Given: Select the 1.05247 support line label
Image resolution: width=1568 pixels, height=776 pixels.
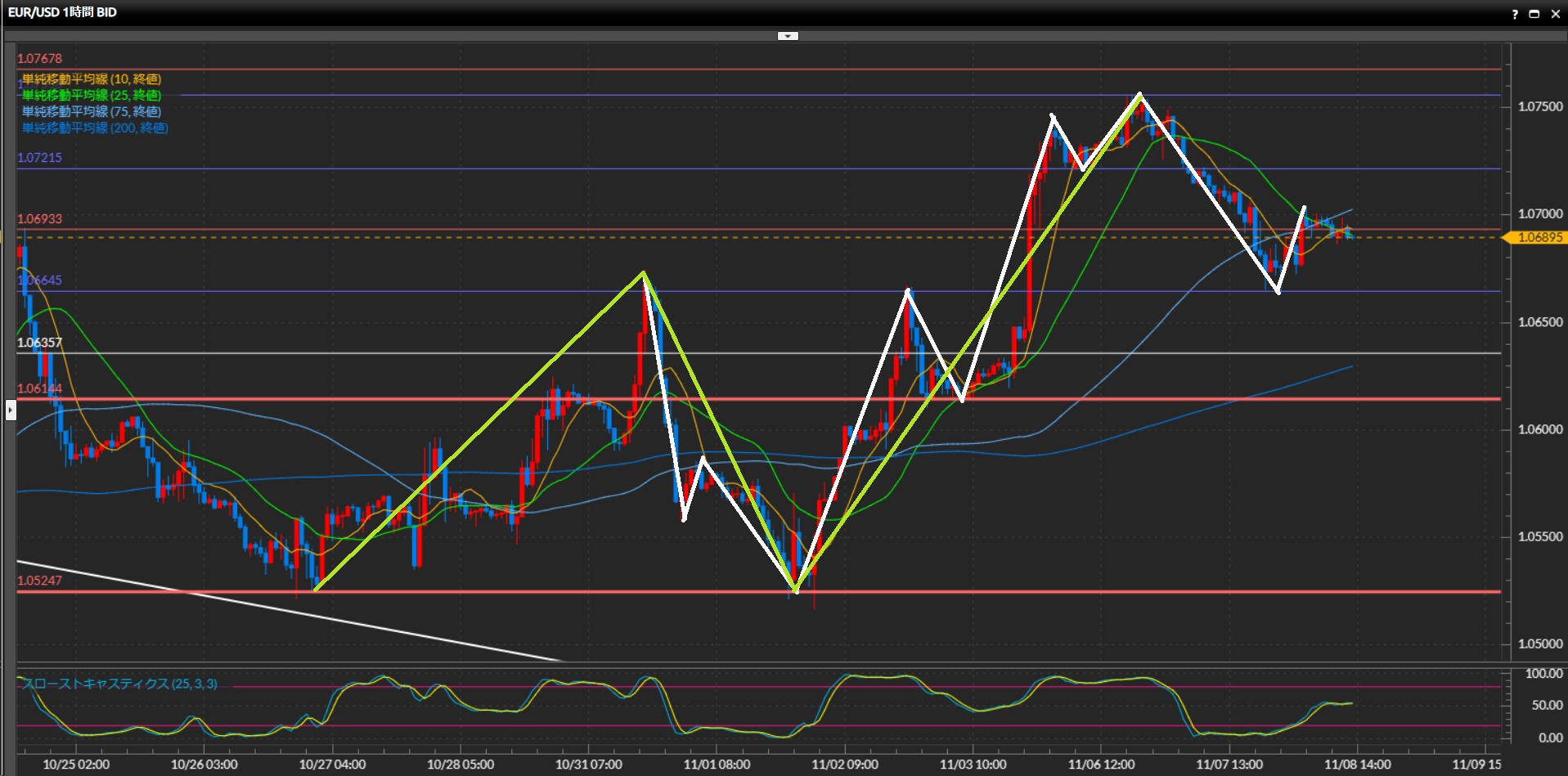Looking at the screenshot, I should [x=39, y=581].
